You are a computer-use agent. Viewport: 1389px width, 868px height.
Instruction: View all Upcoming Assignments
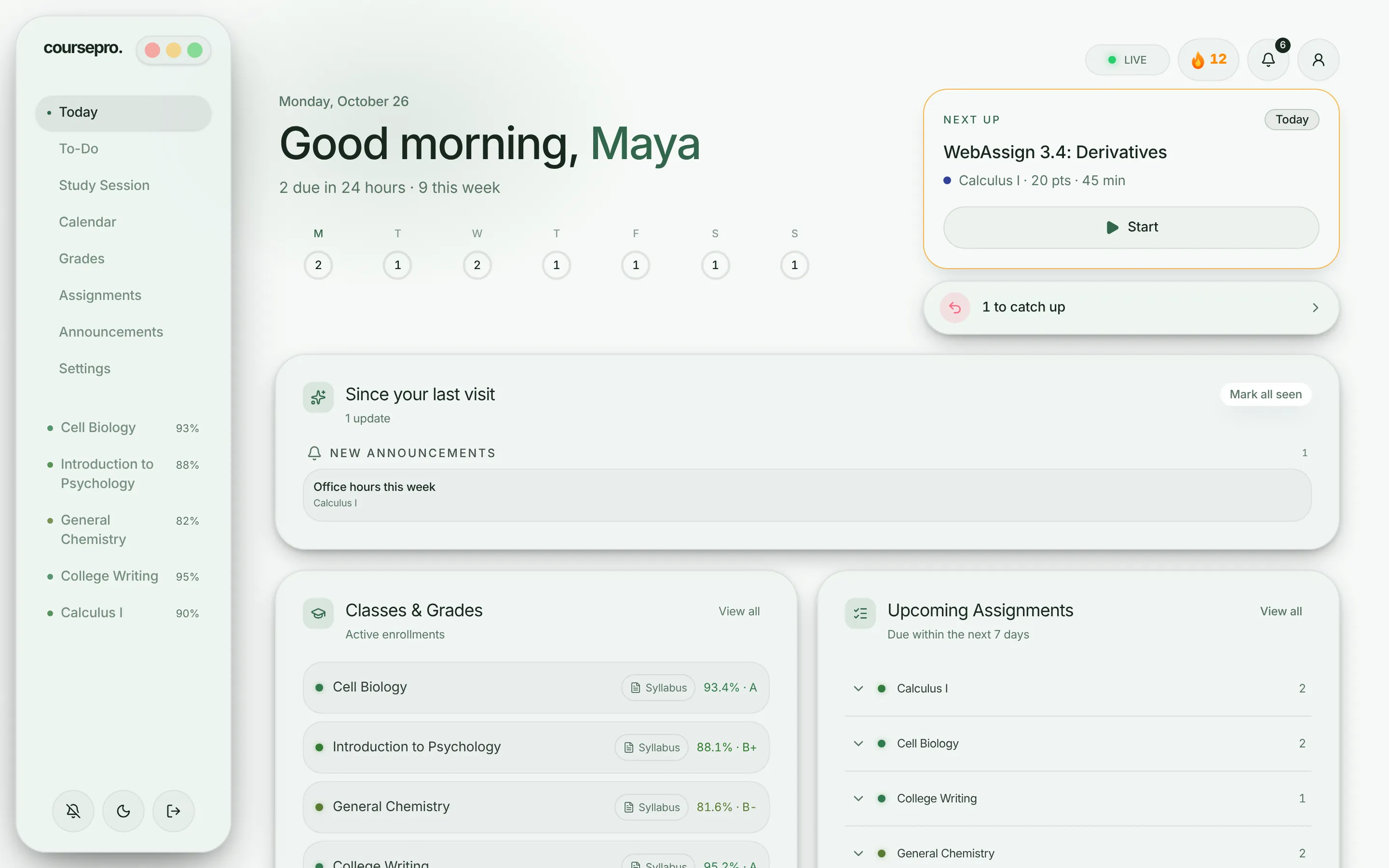pos(1280,611)
